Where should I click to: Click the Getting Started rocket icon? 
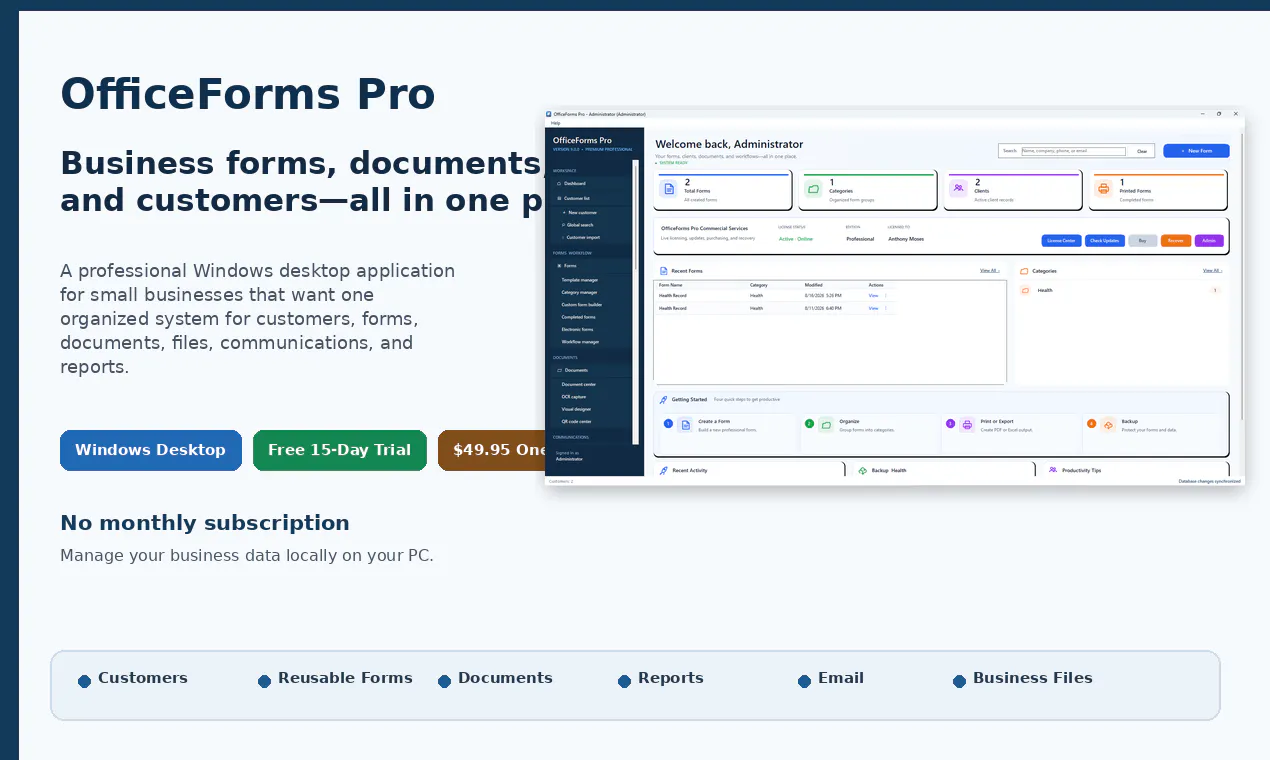pos(663,400)
